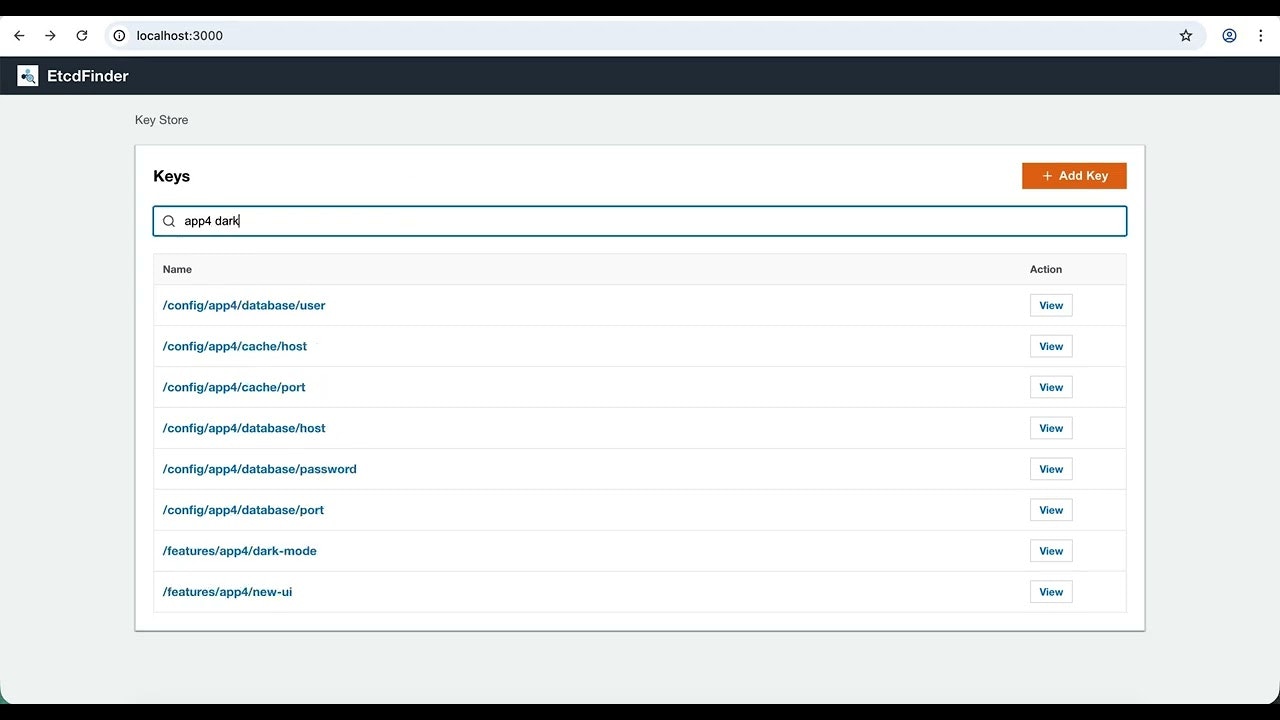
Task: Click the EtcdFinder logo icon
Action: [27, 75]
